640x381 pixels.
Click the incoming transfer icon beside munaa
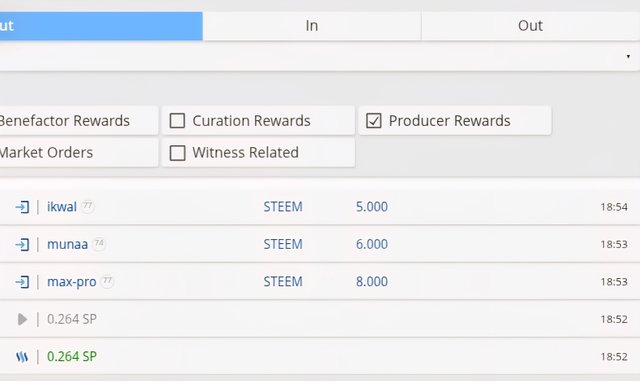22,245
